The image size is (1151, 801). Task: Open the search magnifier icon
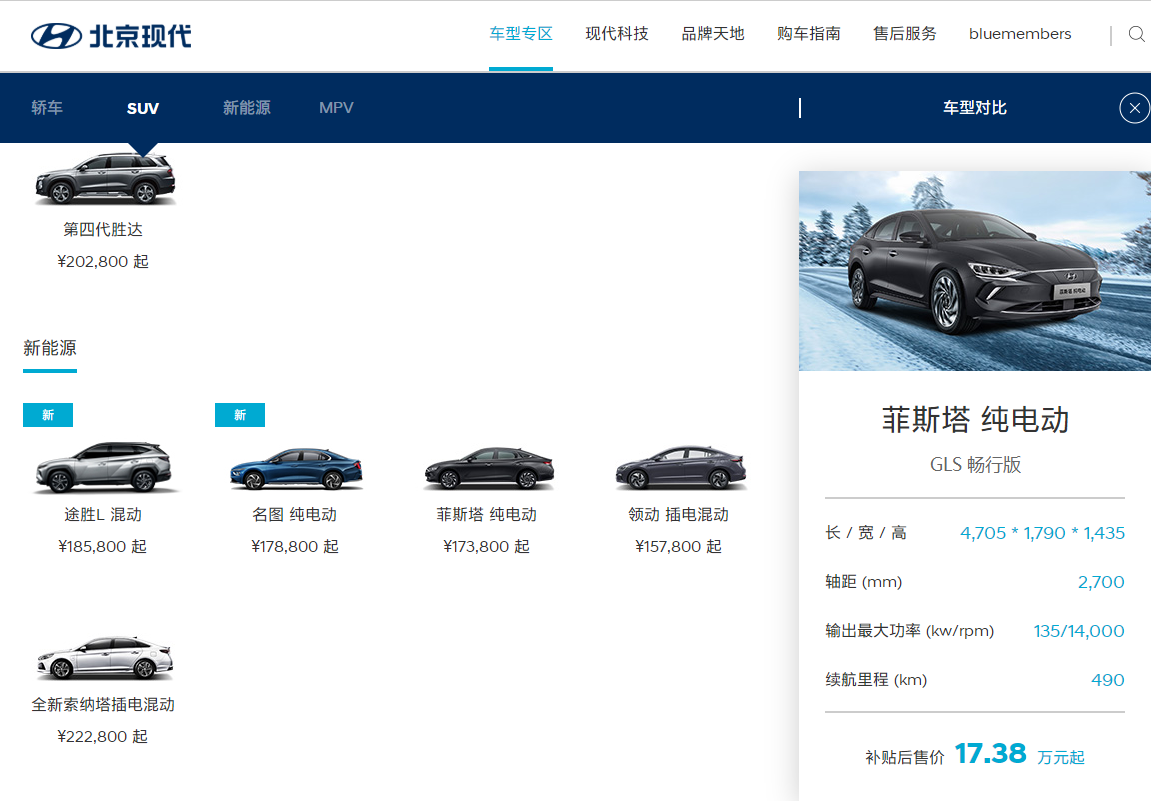coord(1136,34)
